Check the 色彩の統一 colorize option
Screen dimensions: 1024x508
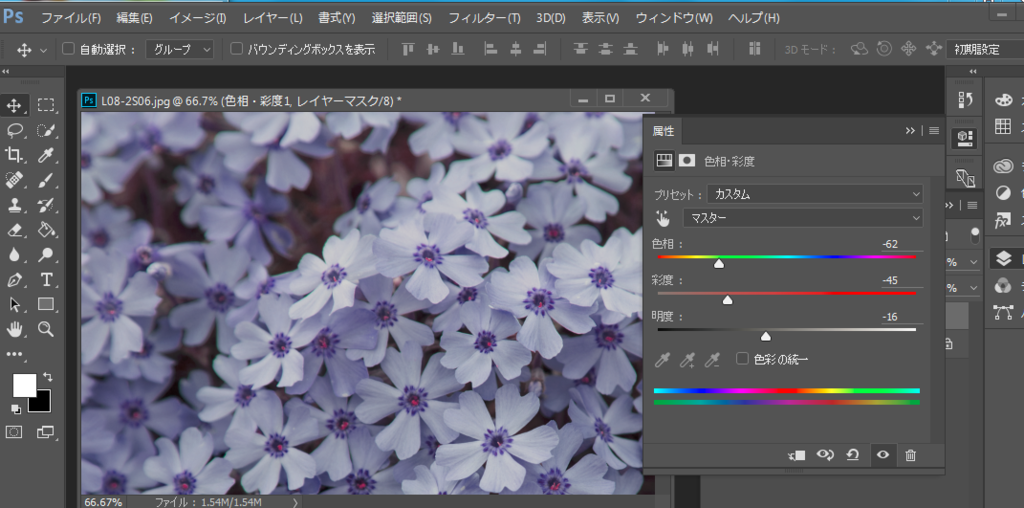pos(742,358)
